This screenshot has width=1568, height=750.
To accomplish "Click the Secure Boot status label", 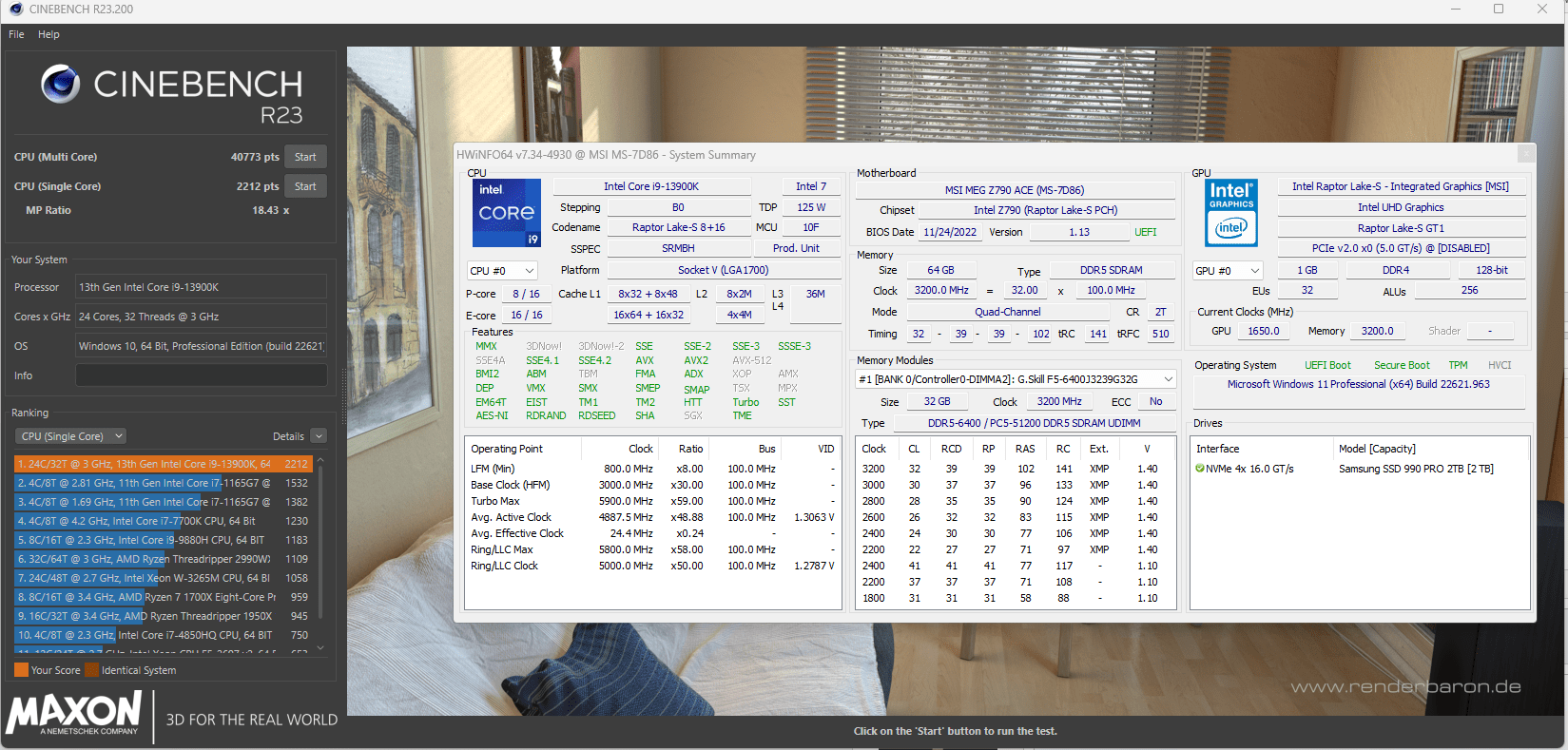I will point(1402,365).
